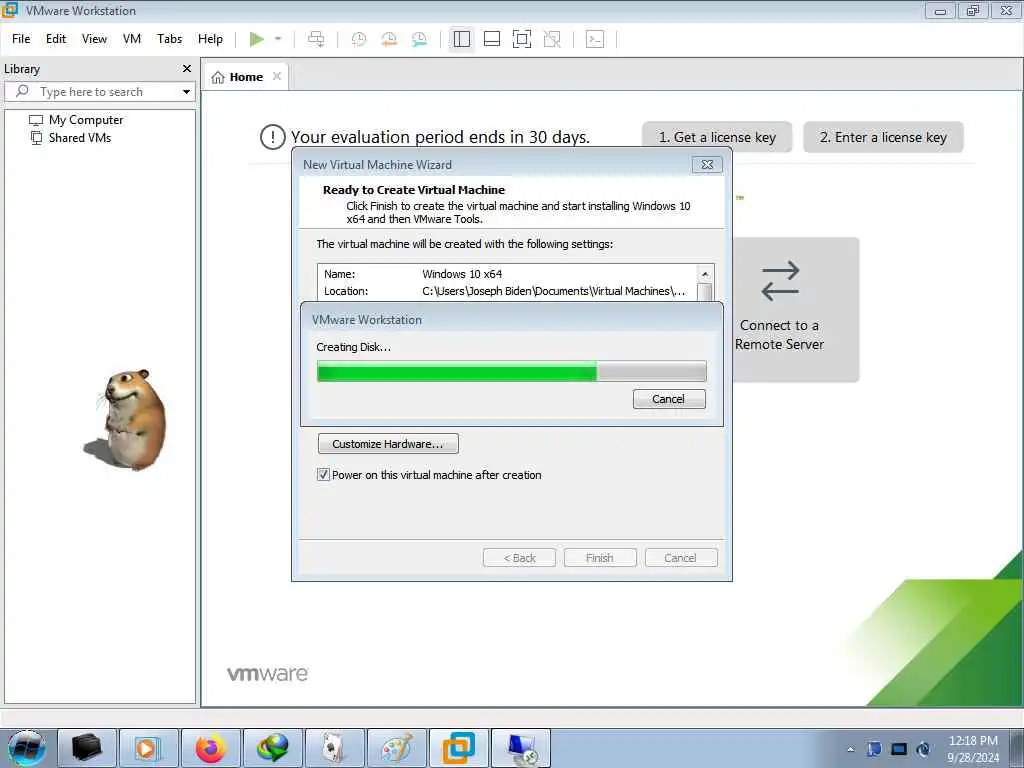Viewport: 1024px width, 768px height.
Task: Open the Edit menu
Action: [56, 39]
